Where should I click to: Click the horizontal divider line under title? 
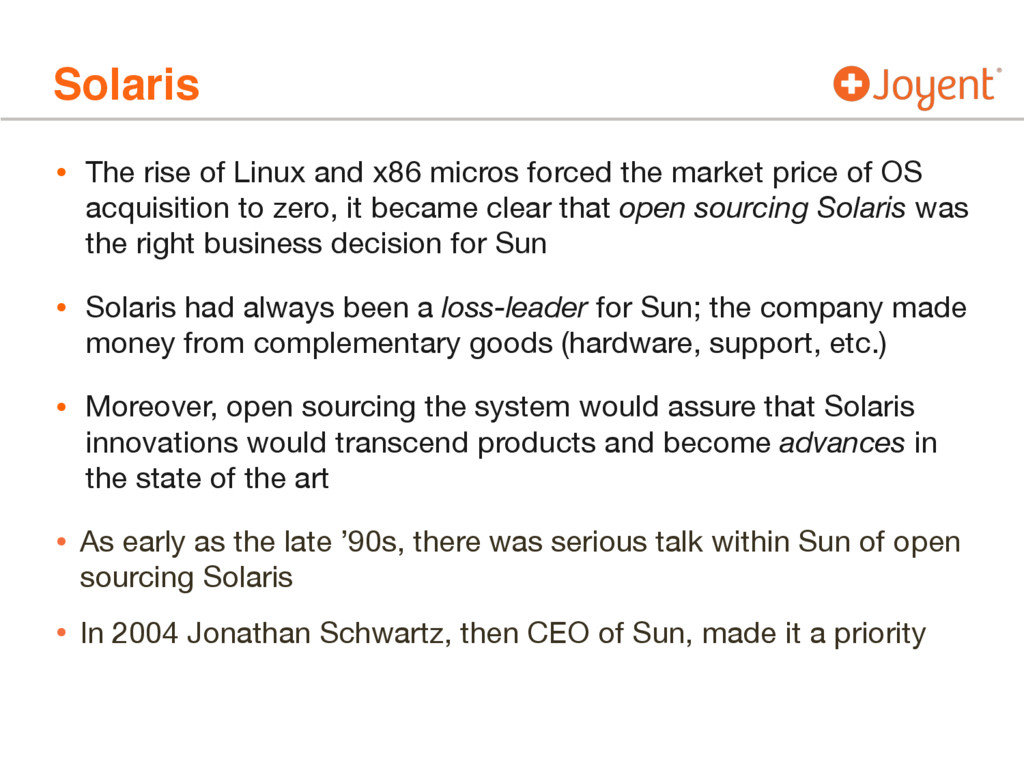coord(512,120)
